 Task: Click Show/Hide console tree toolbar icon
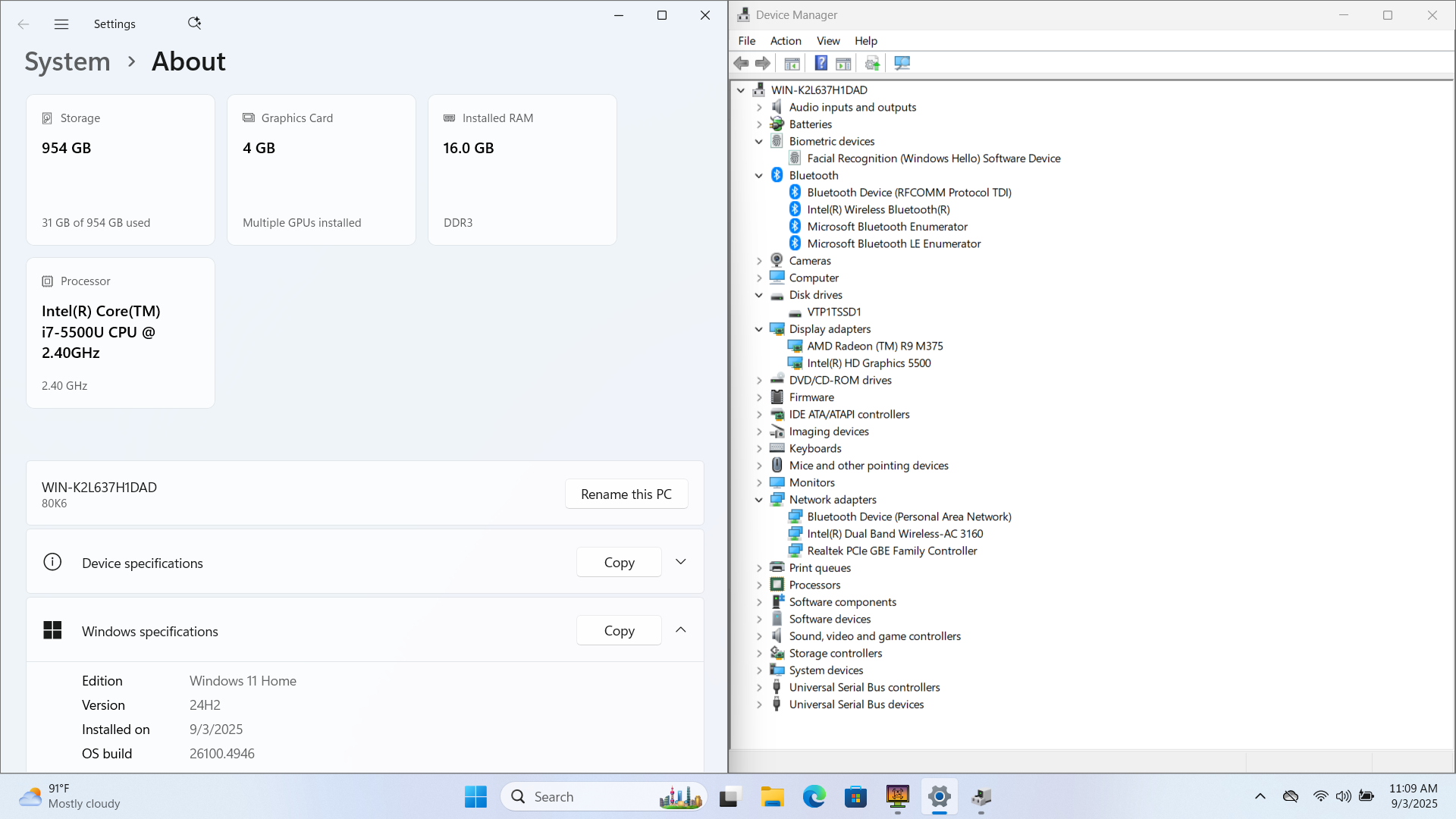[792, 64]
